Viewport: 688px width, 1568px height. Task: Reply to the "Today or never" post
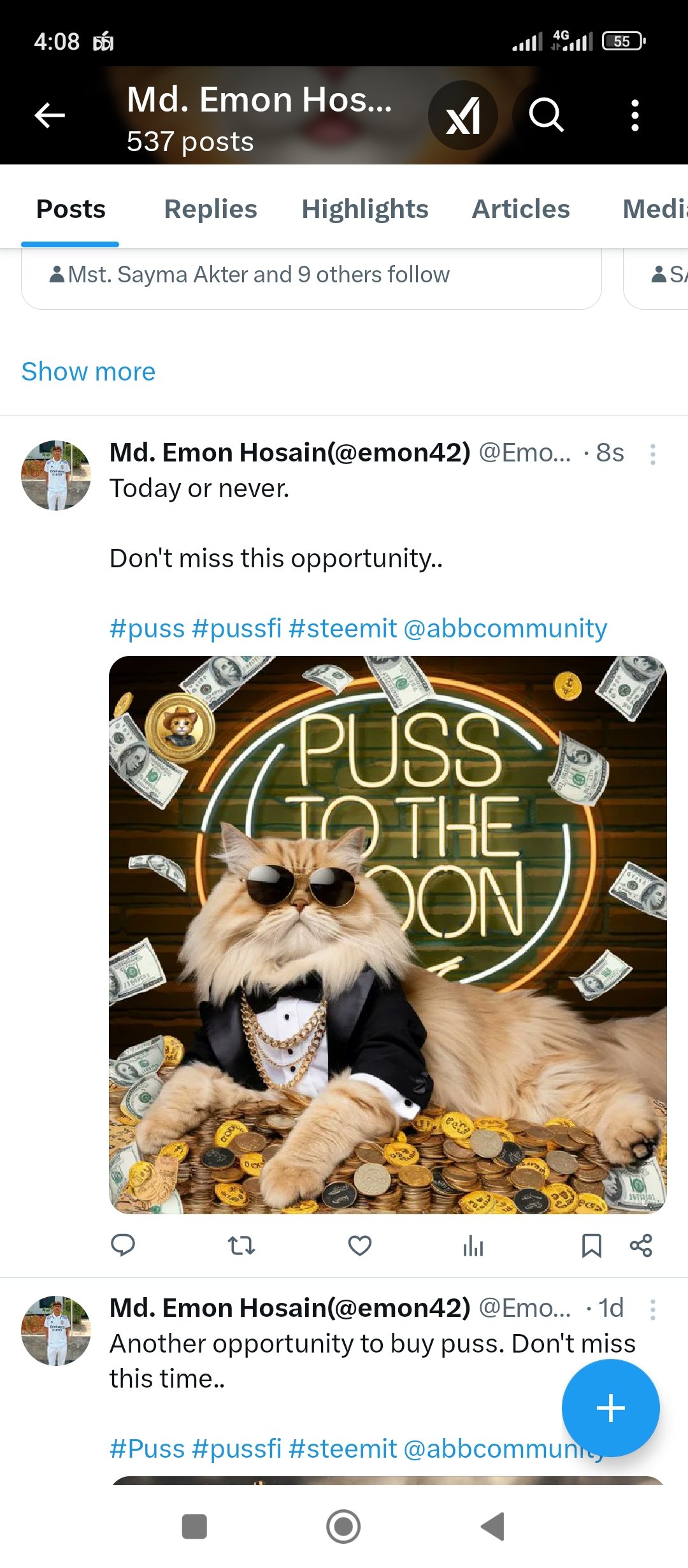click(123, 1245)
